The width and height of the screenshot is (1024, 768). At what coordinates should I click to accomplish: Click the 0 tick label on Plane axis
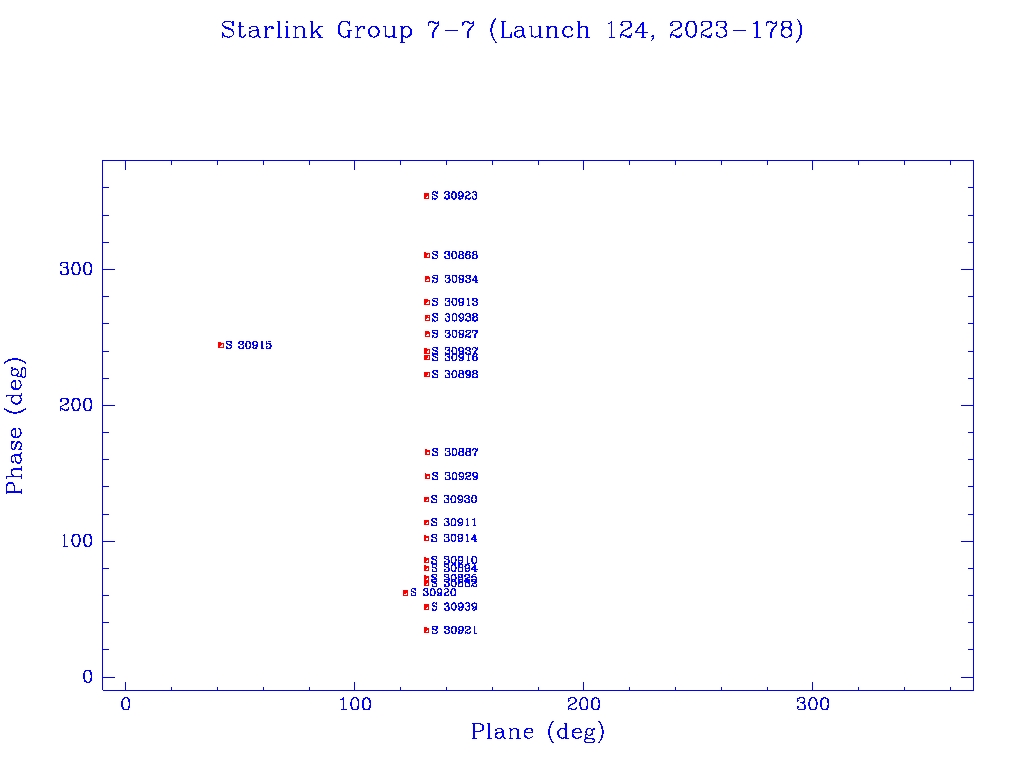[x=125, y=704]
